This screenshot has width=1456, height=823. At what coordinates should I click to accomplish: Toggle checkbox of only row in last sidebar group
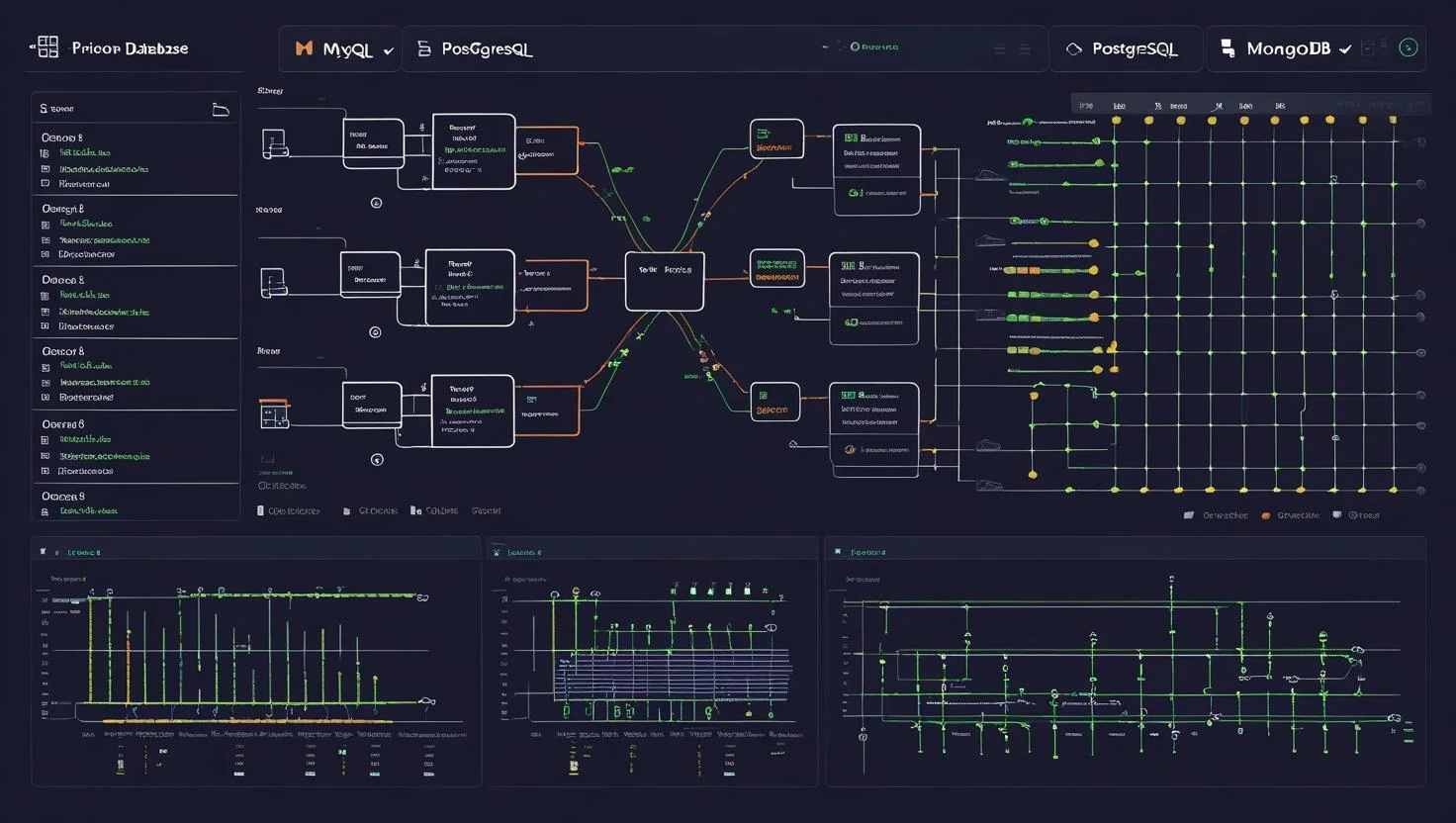point(45,511)
